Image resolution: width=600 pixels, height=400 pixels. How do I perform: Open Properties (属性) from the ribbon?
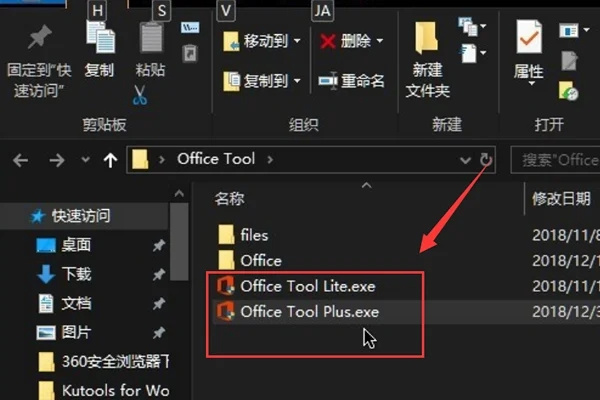tap(529, 53)
